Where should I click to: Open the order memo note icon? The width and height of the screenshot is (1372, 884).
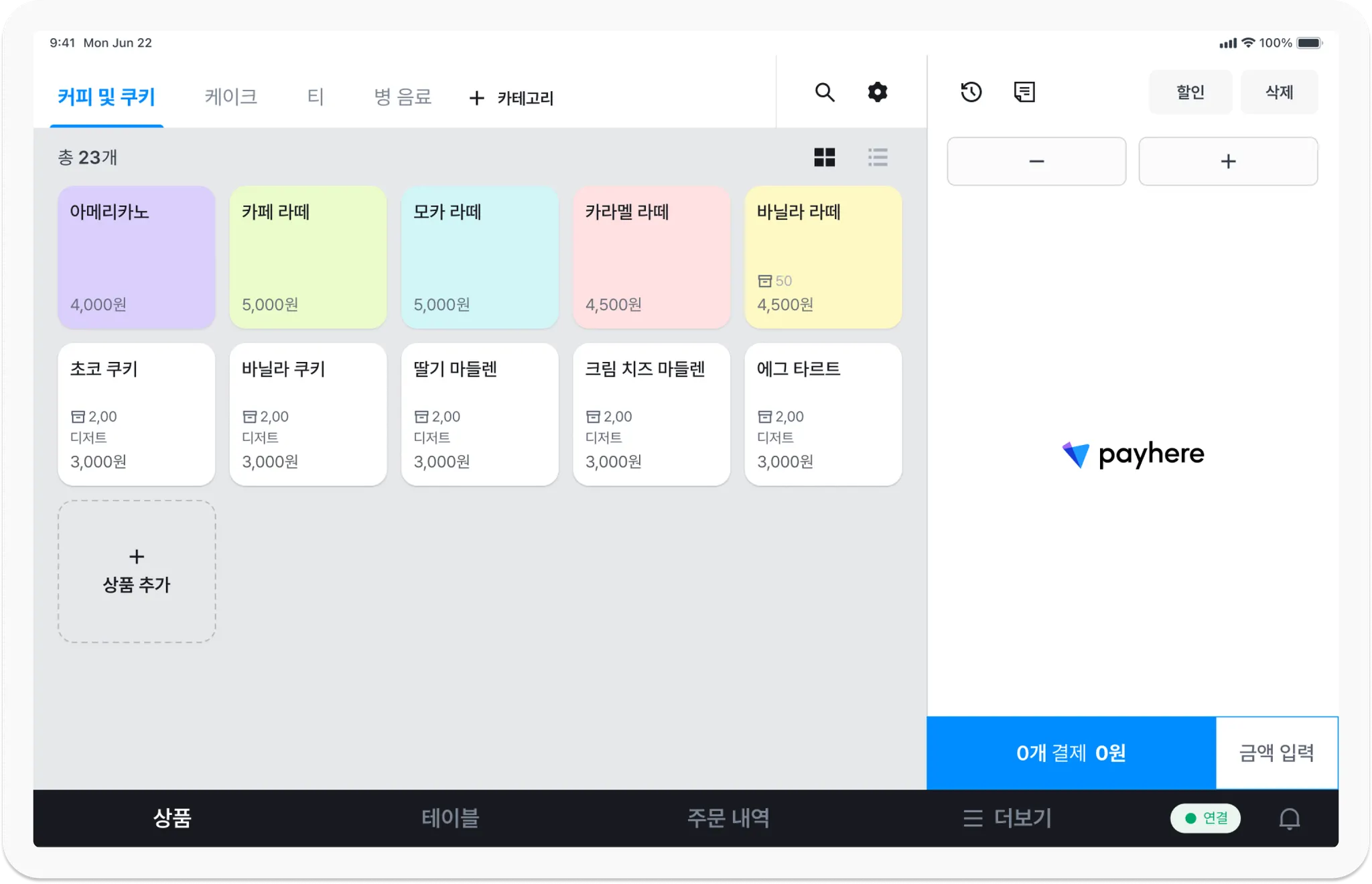1024,92
